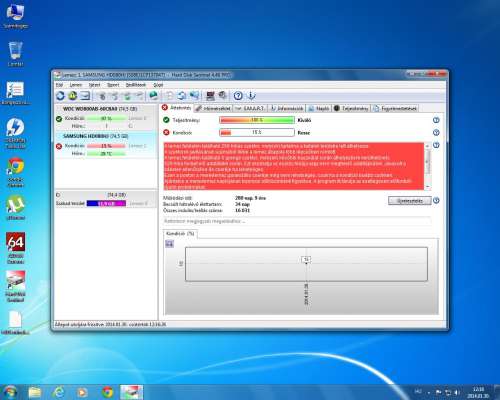500x400 pixels.
Task: Click the SAMSUNG 28 °C temperature bar
Action: (106, 154)
